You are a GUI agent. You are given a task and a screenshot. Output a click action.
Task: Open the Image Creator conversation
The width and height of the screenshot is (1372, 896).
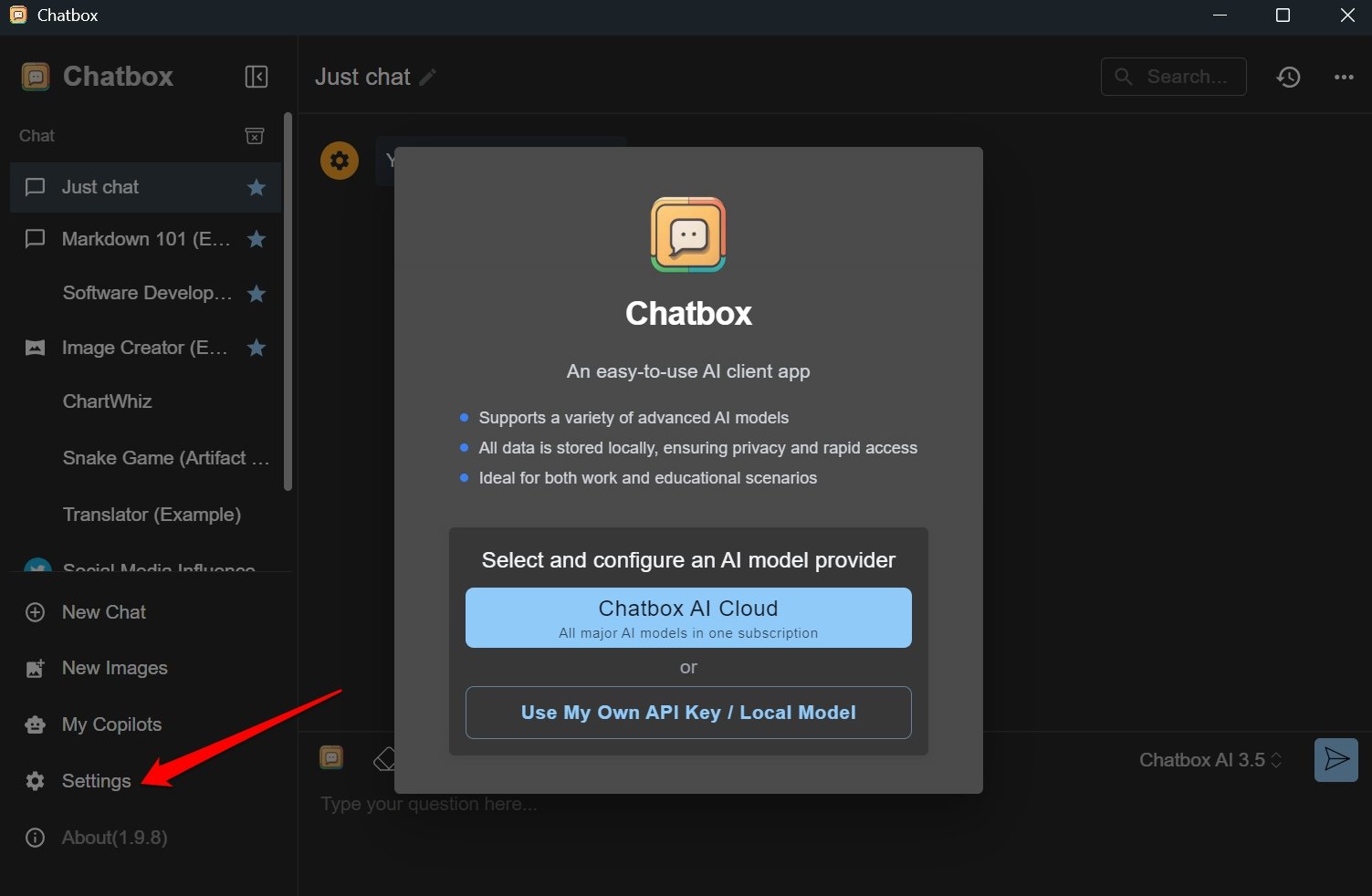146,348
